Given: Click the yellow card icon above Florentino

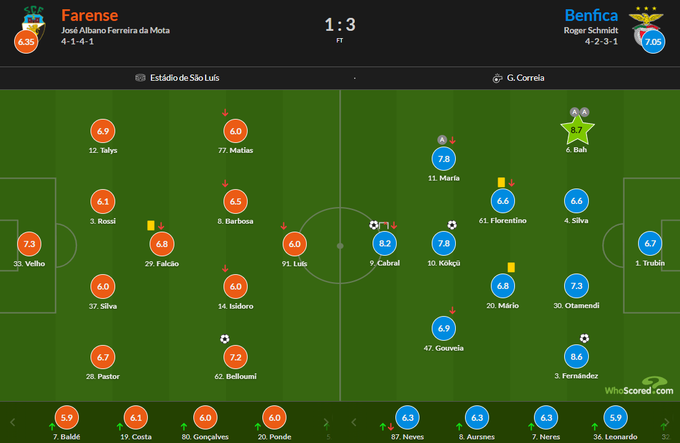Looking at the screenshot, I should pyautogui.click(x=500, y=182).
